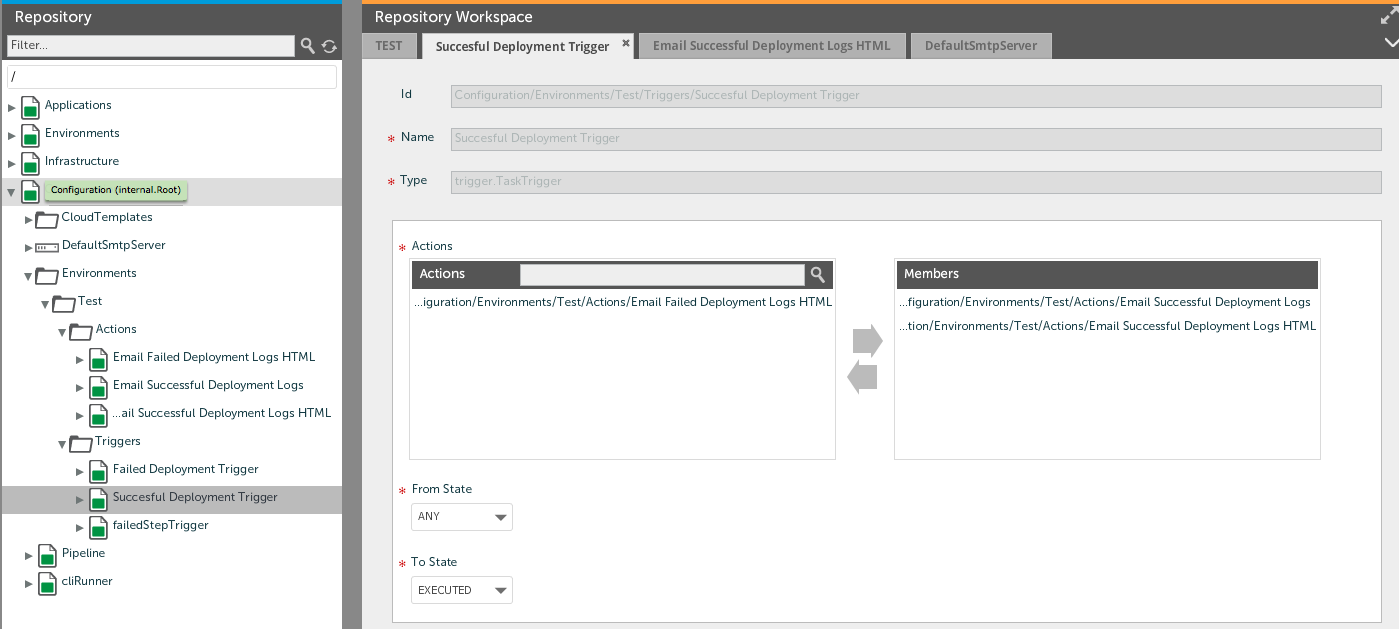Screen dimensions: 1399x629
Task: Close the Succesful Deployment Trigger tab
Action: point(626,43)
